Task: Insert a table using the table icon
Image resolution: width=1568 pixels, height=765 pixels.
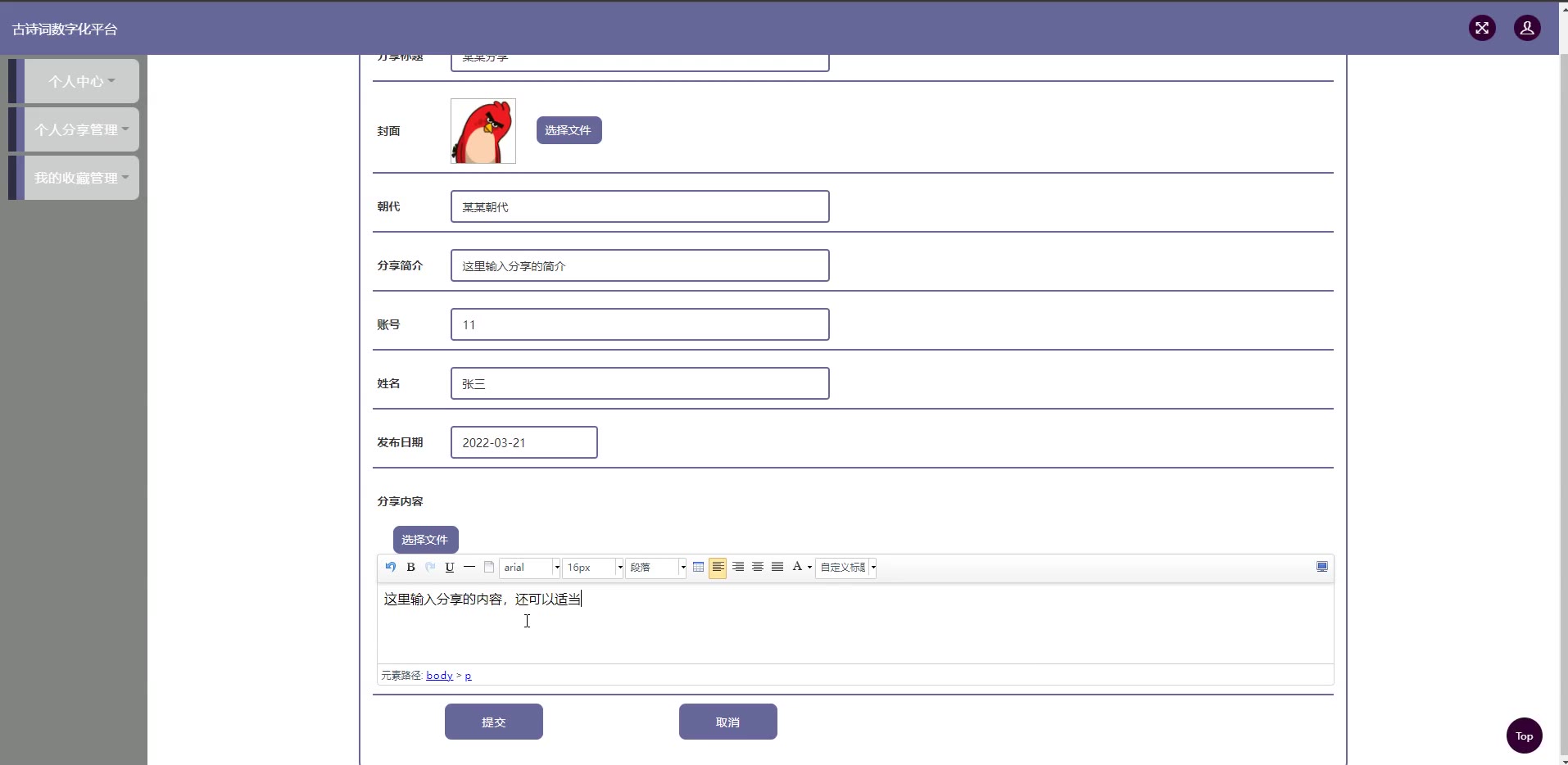Action: 698,567
